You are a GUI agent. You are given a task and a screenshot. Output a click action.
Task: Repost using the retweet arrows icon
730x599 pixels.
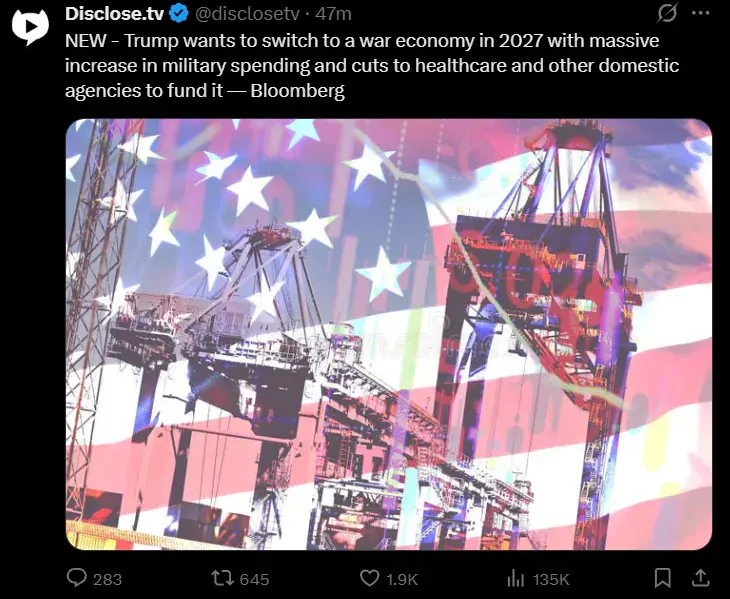222,579
